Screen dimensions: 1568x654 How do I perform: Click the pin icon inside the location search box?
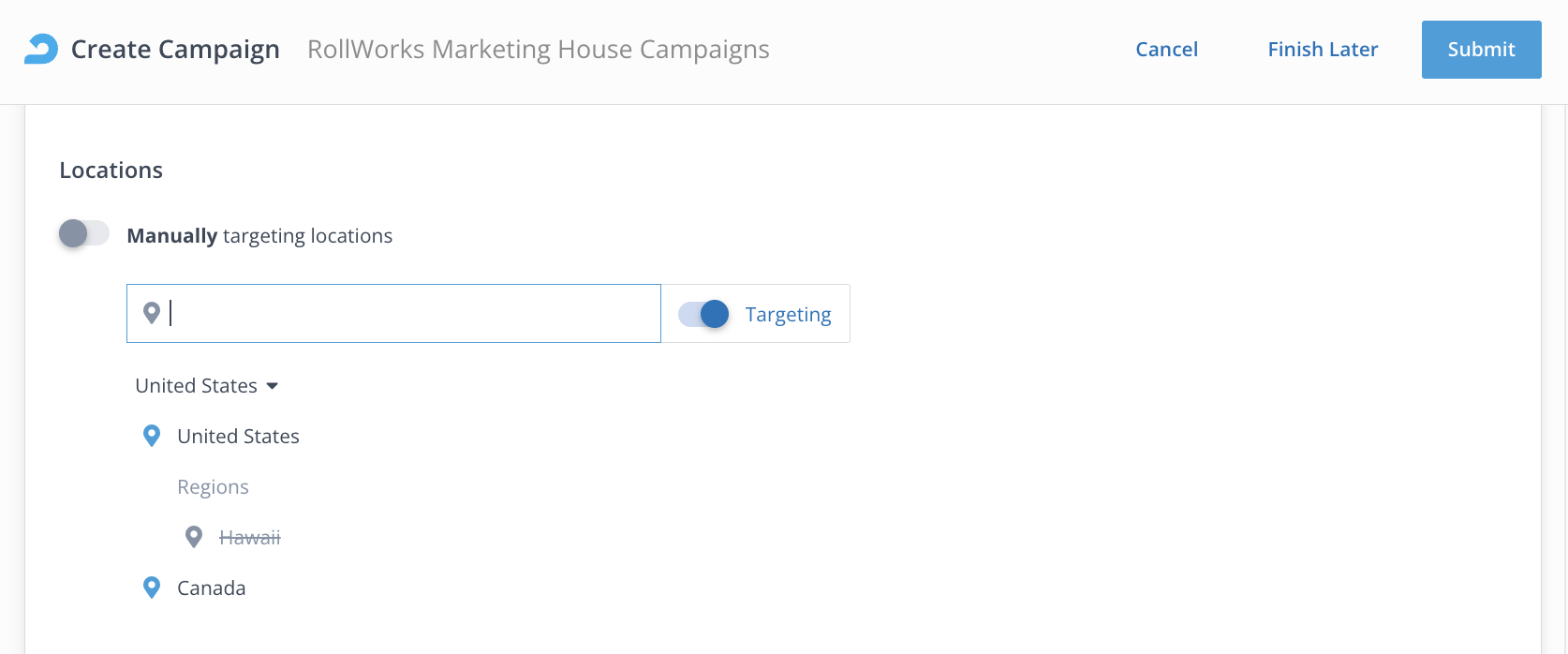coord(152,313)
